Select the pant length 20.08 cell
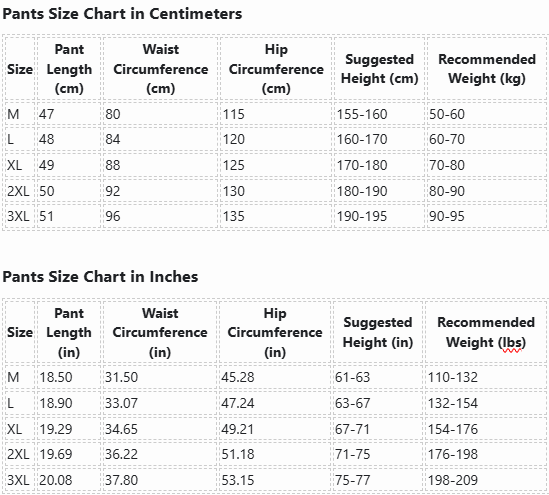This screenshot has height=495, width=549. coord(69,480)
